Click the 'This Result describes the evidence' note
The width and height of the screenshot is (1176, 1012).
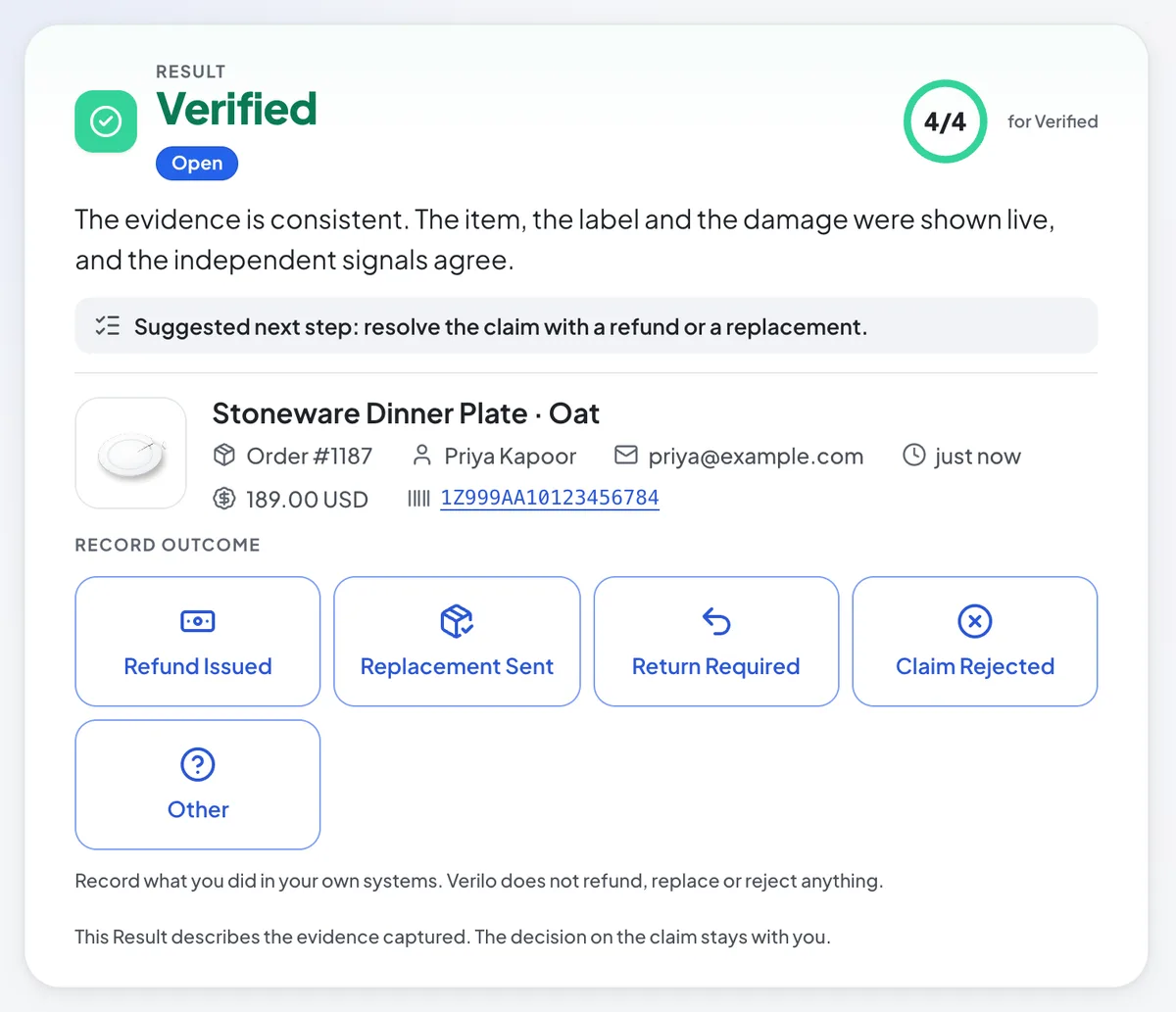click(453, 937)
